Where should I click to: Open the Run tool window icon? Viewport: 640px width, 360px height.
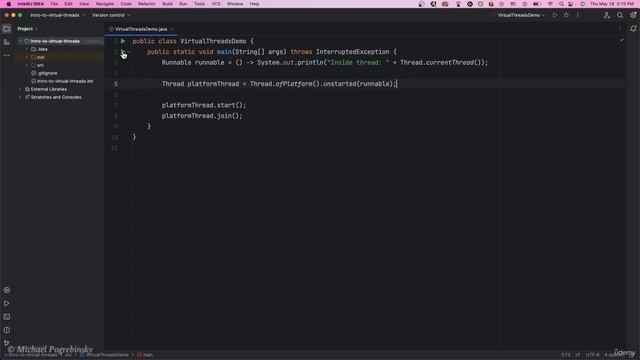(7, 304)
